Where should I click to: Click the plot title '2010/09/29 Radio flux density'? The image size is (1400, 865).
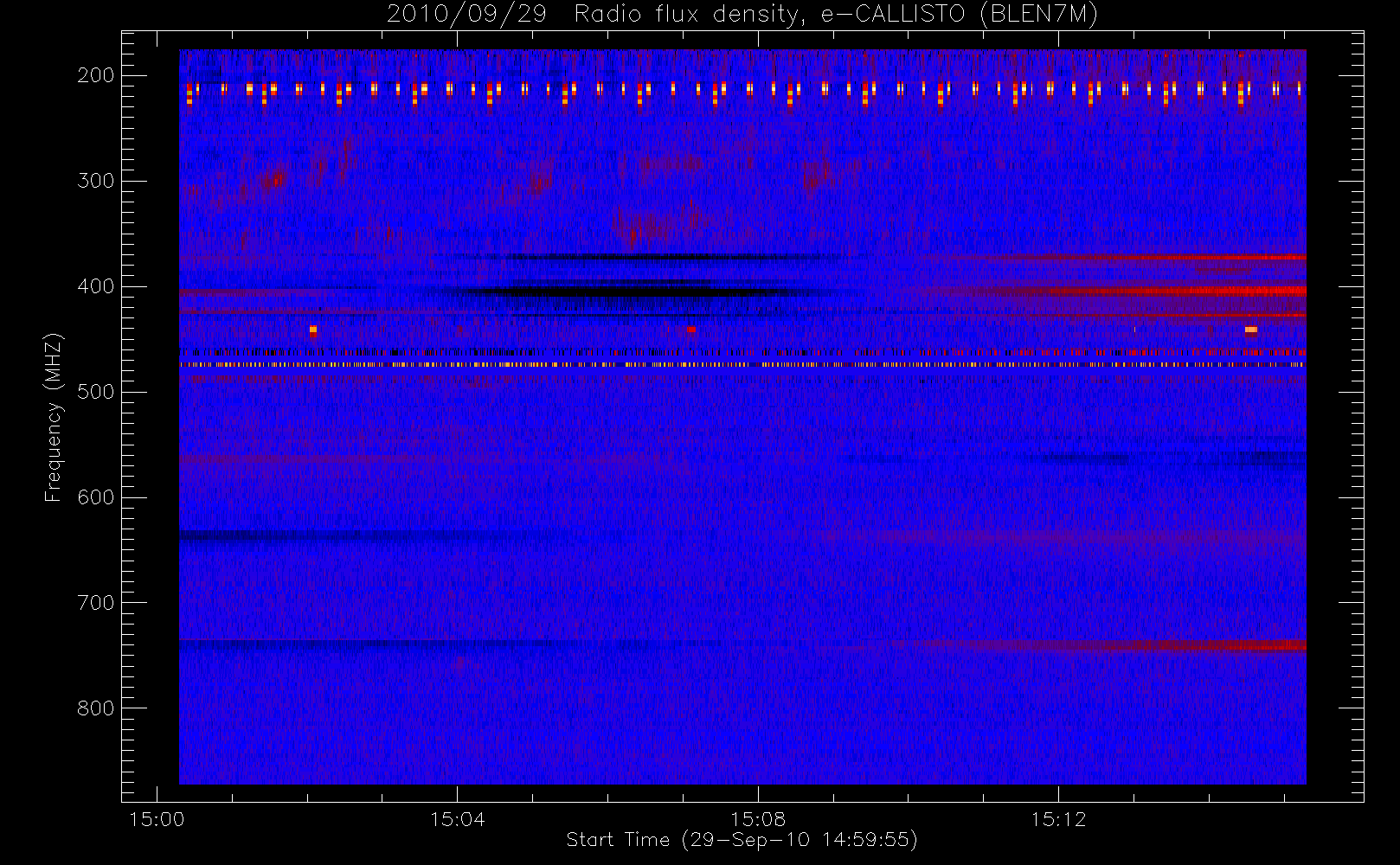click(742, 15)
